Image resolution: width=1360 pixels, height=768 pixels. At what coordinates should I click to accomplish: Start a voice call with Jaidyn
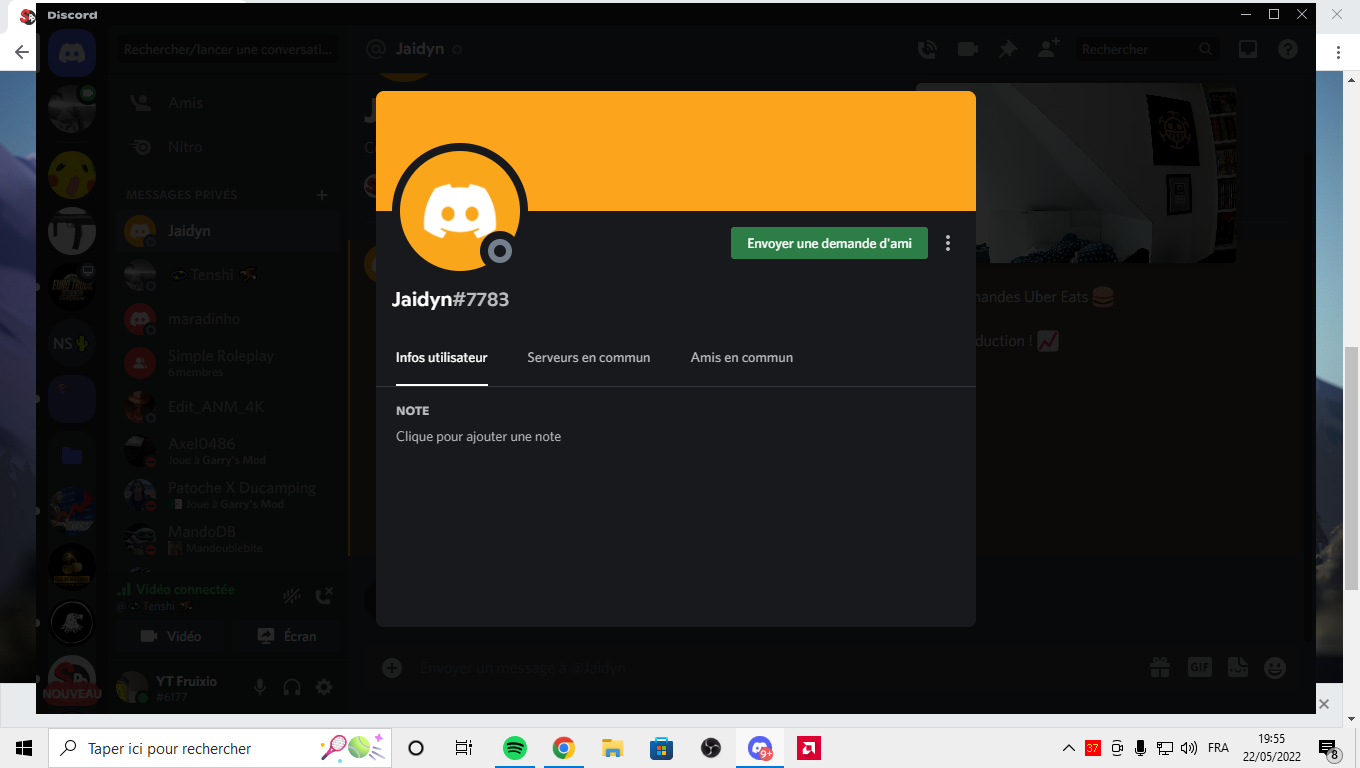click(927, 49)
